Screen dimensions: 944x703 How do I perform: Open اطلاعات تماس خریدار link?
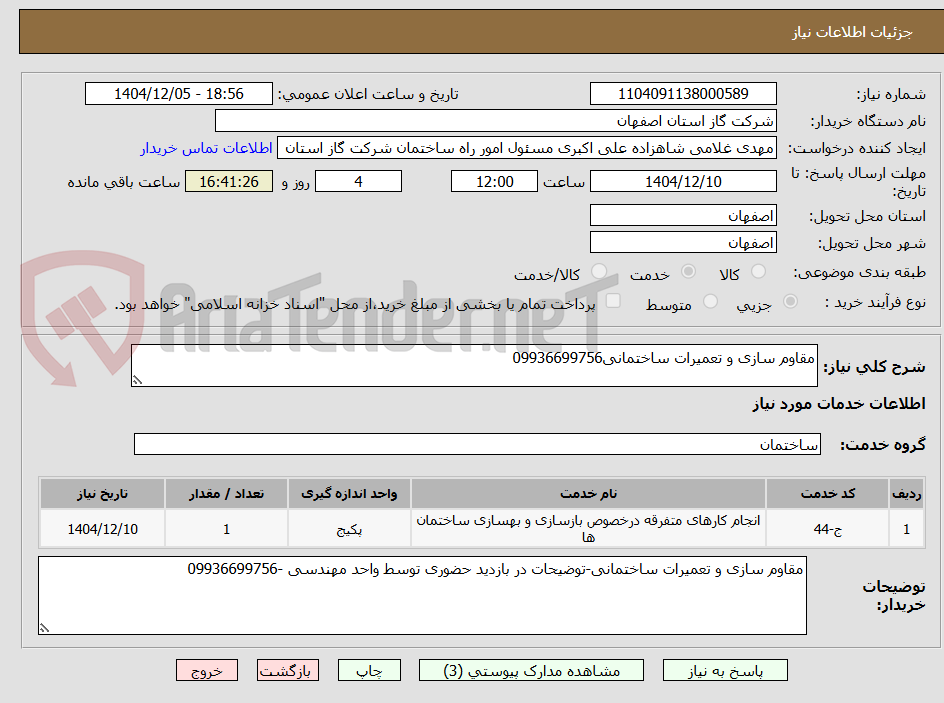206,148
